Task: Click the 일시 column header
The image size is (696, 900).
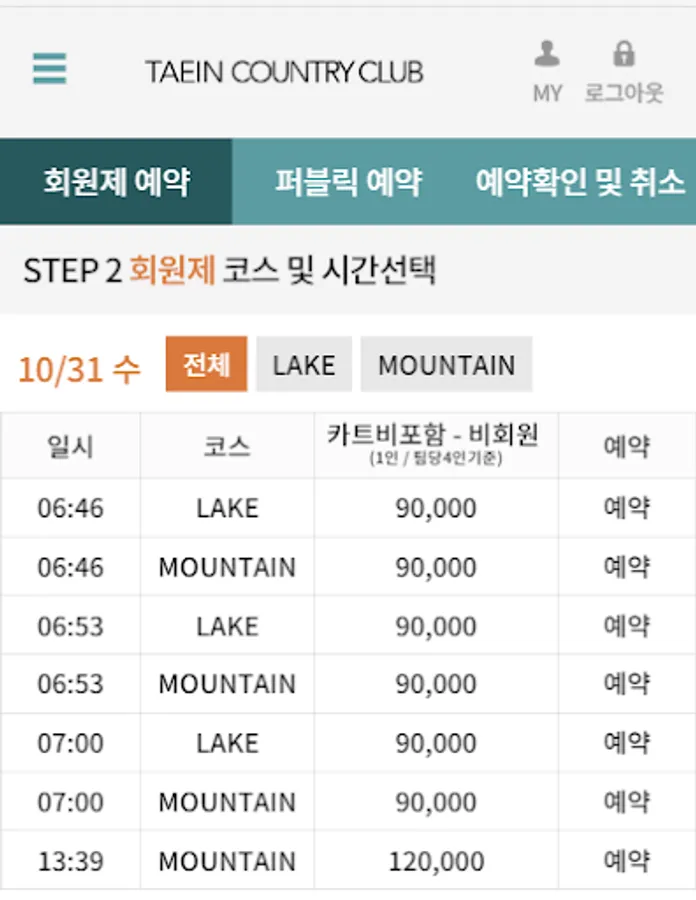Action: pos(70,446)
